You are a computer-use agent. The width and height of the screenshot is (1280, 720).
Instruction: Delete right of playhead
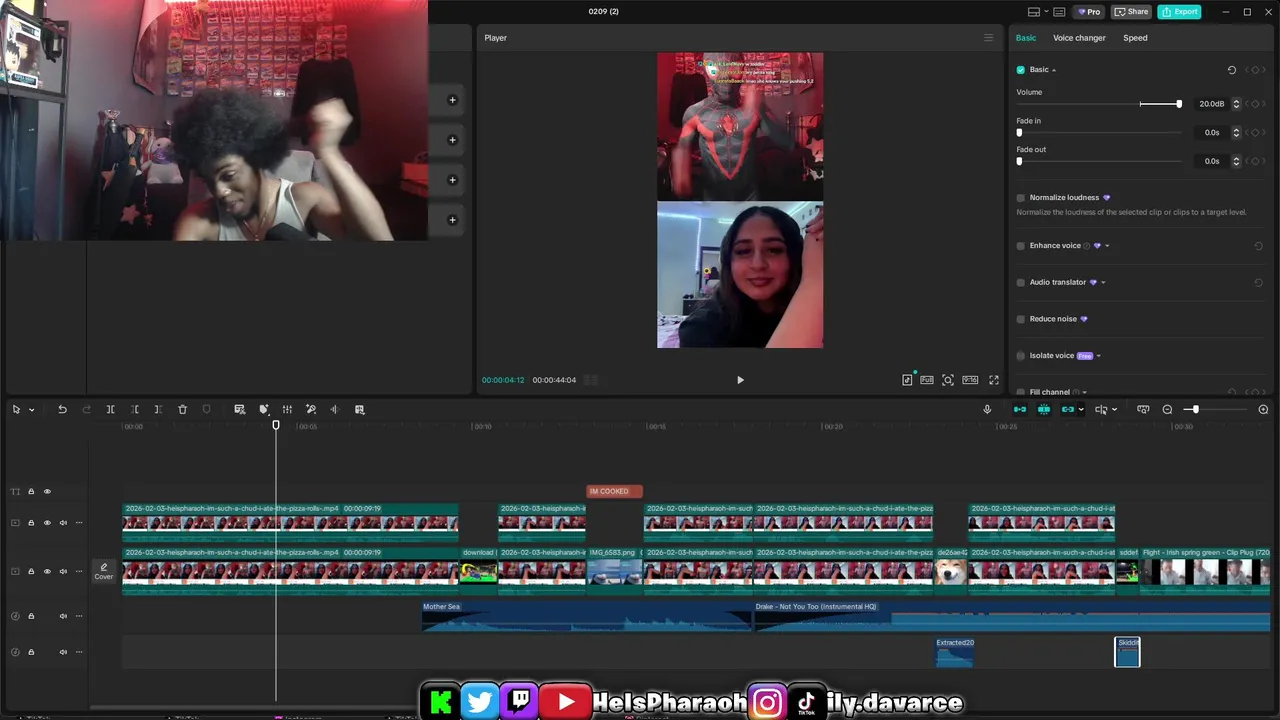click(158, 409)
